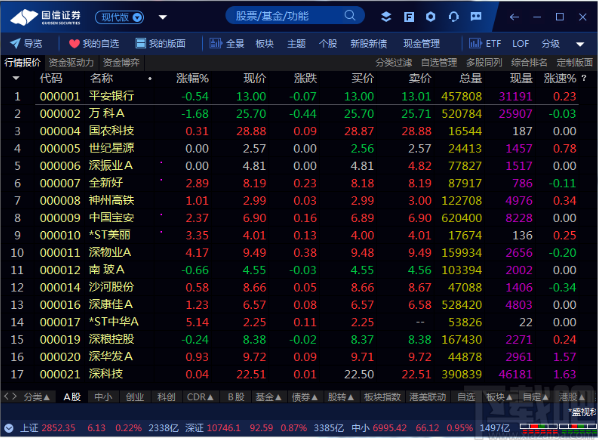Switch to the 资金驱动力 tab
This screenshot has height=440, width=598.
click(x=71, y=63)
